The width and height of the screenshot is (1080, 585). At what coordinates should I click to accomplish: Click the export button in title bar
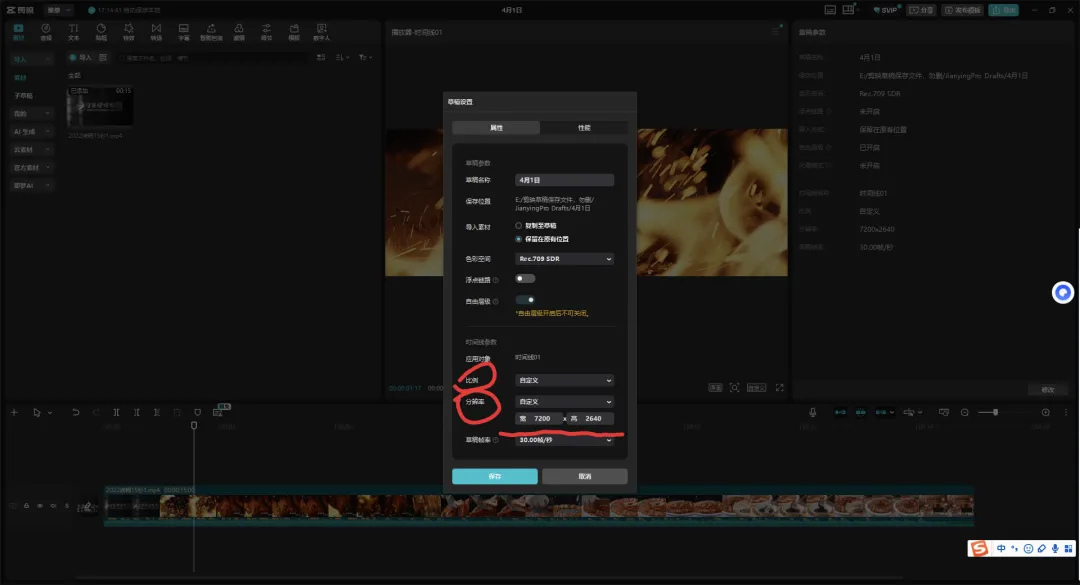[1004, 10]
